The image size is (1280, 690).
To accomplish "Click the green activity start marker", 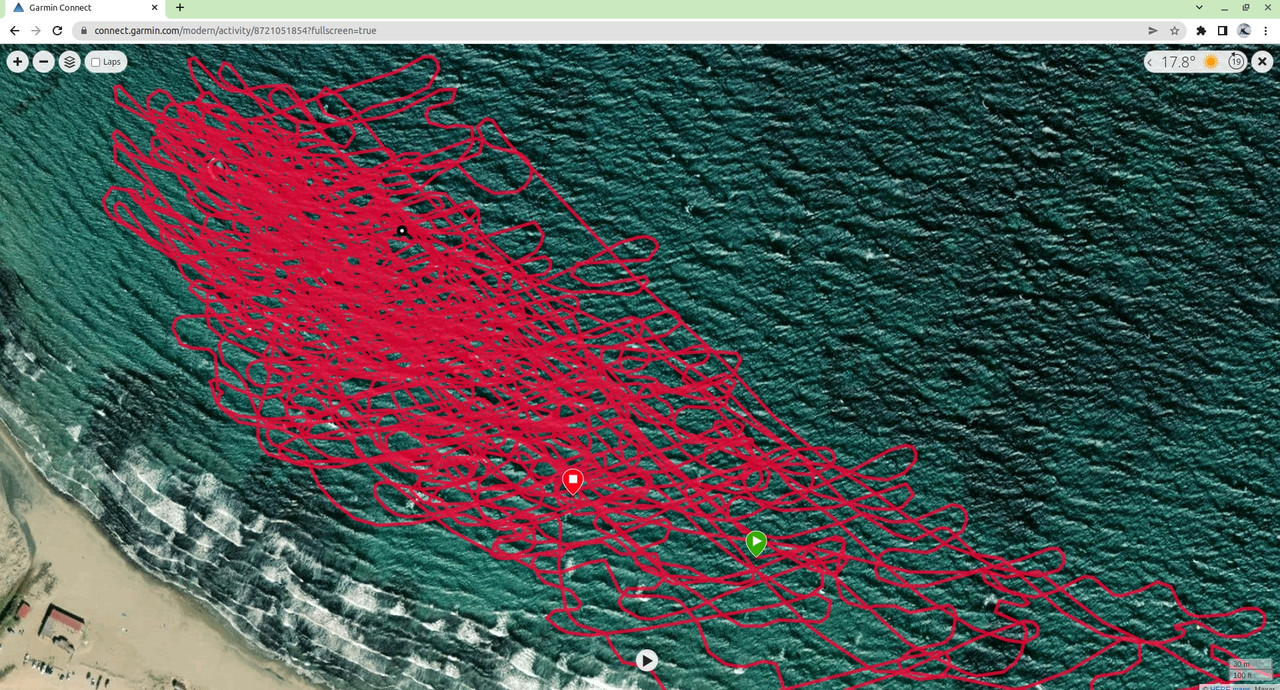I will click(756, 543).
